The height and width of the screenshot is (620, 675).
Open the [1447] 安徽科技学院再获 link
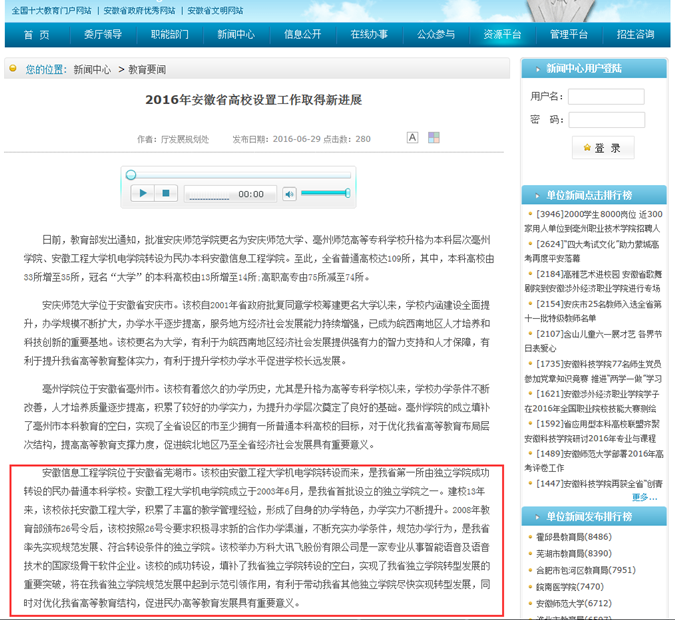pos(599,484)
